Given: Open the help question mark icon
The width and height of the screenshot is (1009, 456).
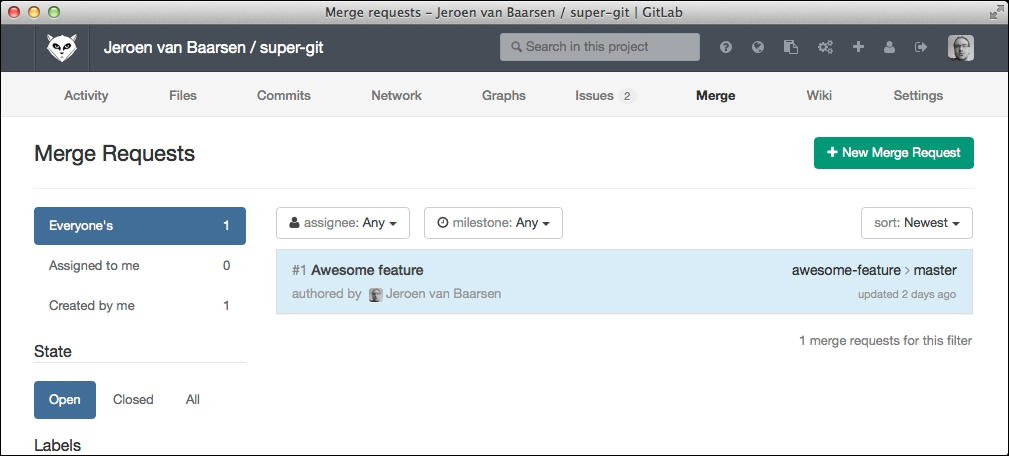Looking at the screenshot, I should coord(726,47).
